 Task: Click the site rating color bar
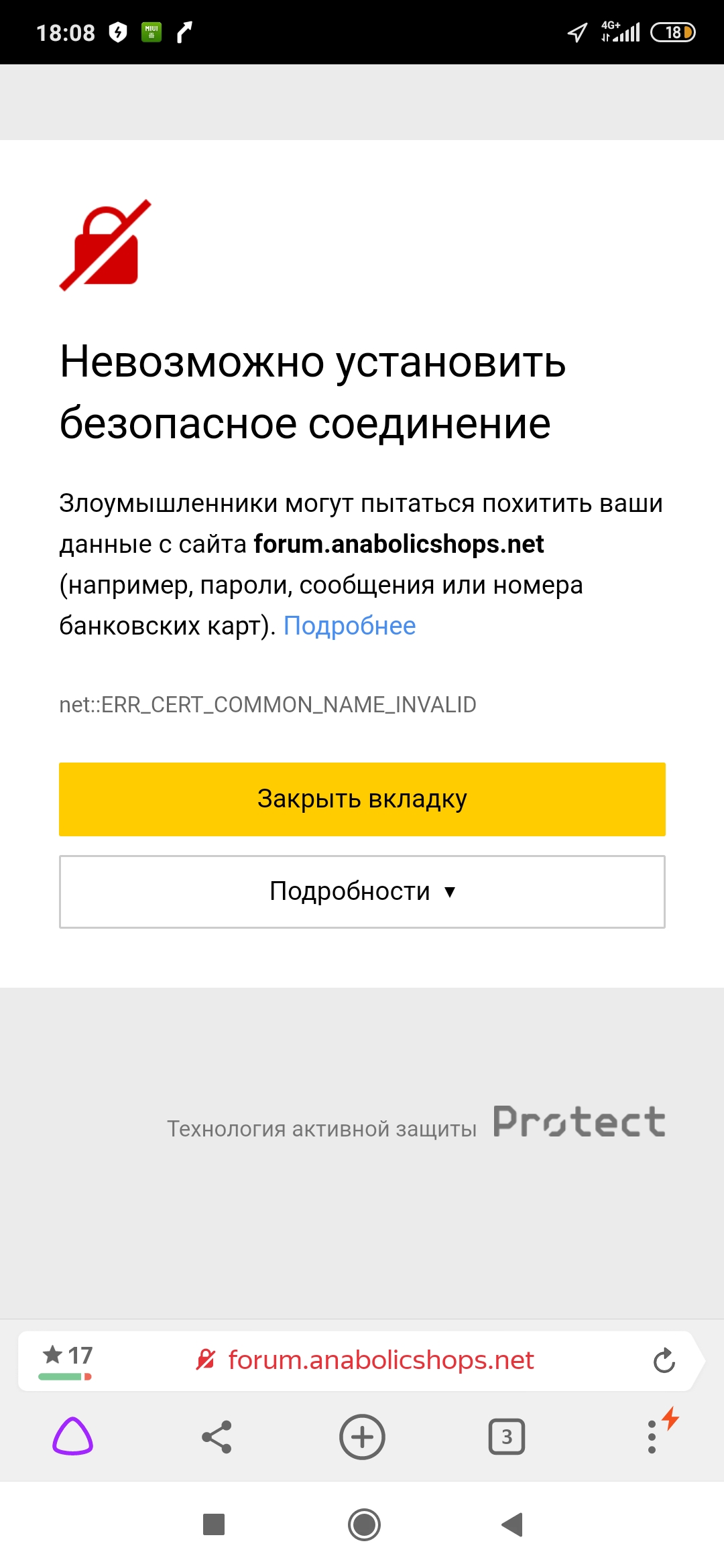(65, 1376)
